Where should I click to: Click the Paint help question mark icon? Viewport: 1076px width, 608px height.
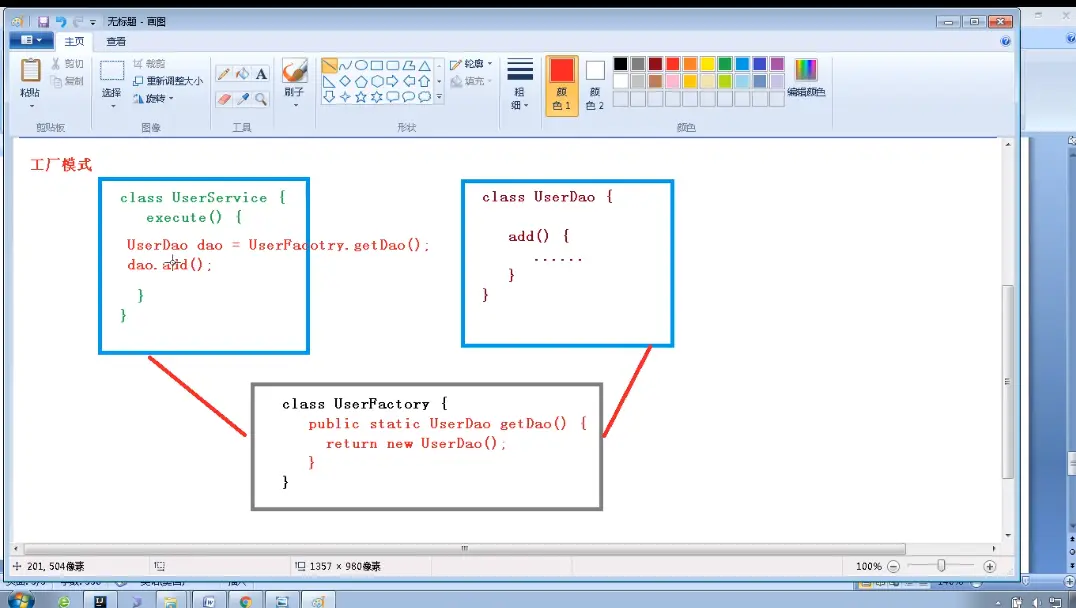click(x=1005, y=41)
